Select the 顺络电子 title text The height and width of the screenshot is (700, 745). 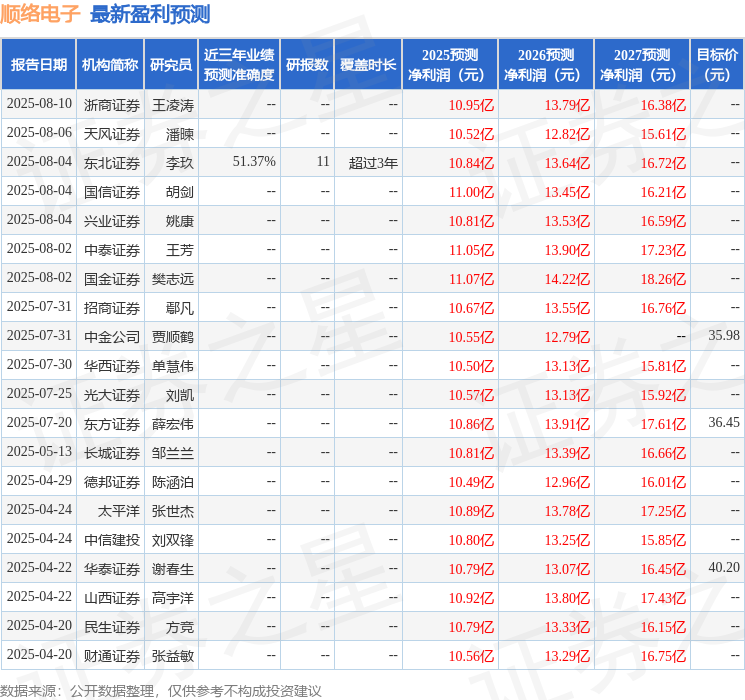pyautogui.click(x=40, y=14)
